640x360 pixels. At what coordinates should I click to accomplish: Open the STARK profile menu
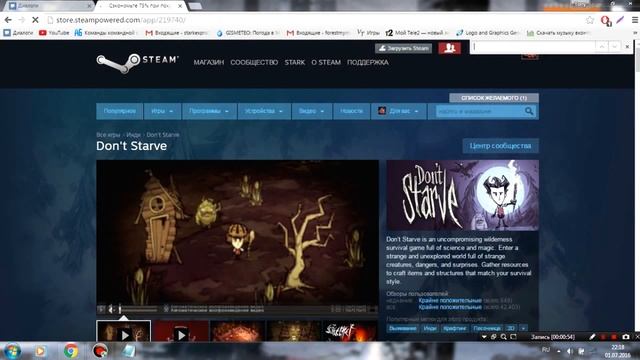pos(295,62)
